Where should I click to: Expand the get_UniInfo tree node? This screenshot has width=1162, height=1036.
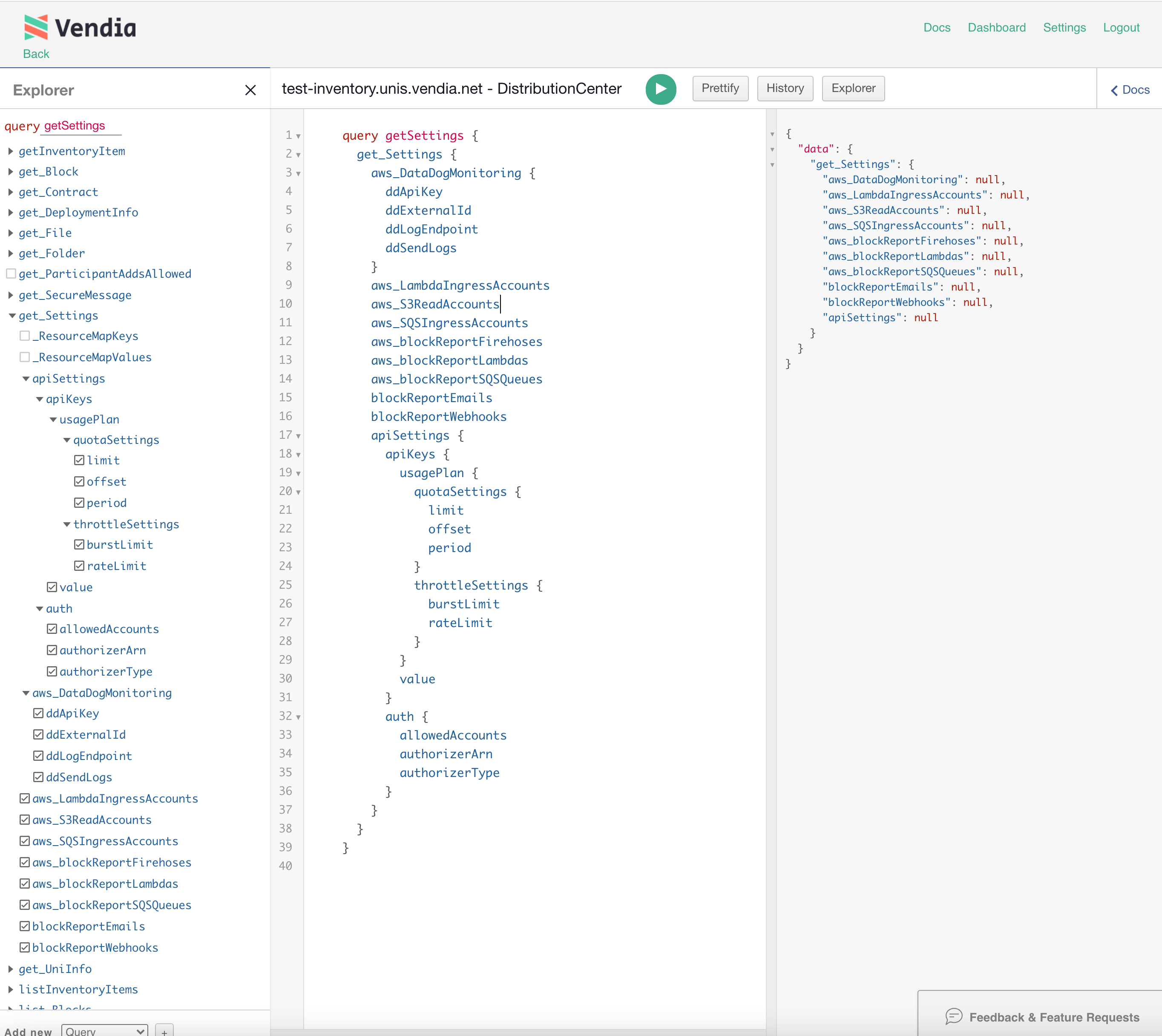pyautogui.click(x=11, y=969)
